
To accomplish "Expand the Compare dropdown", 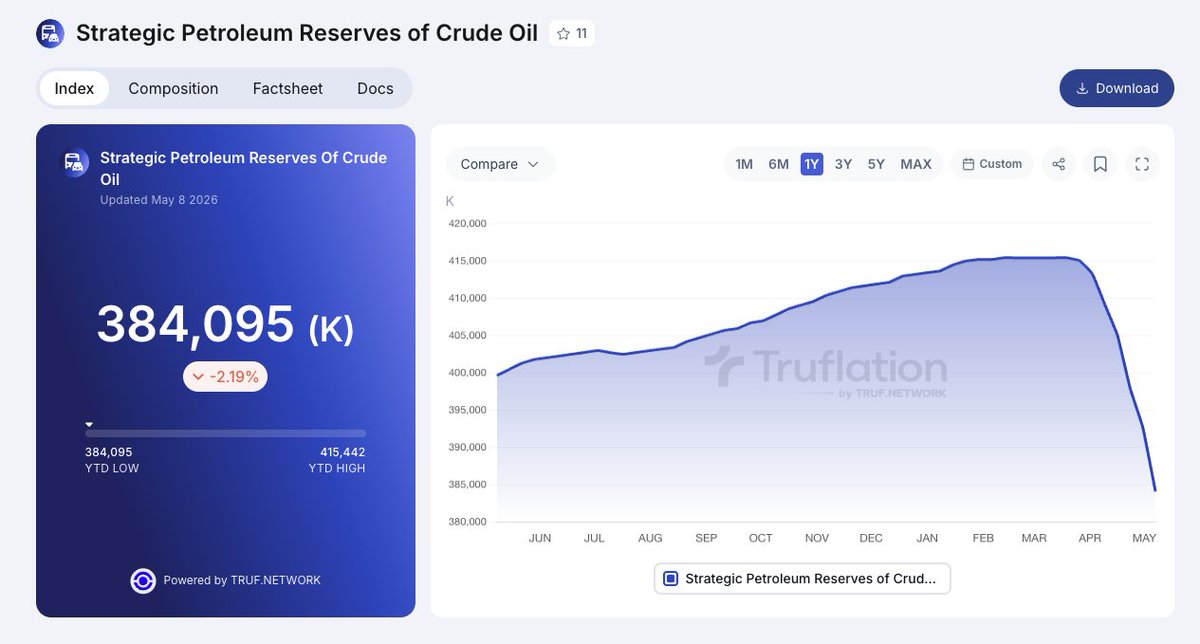I will 500,164.
